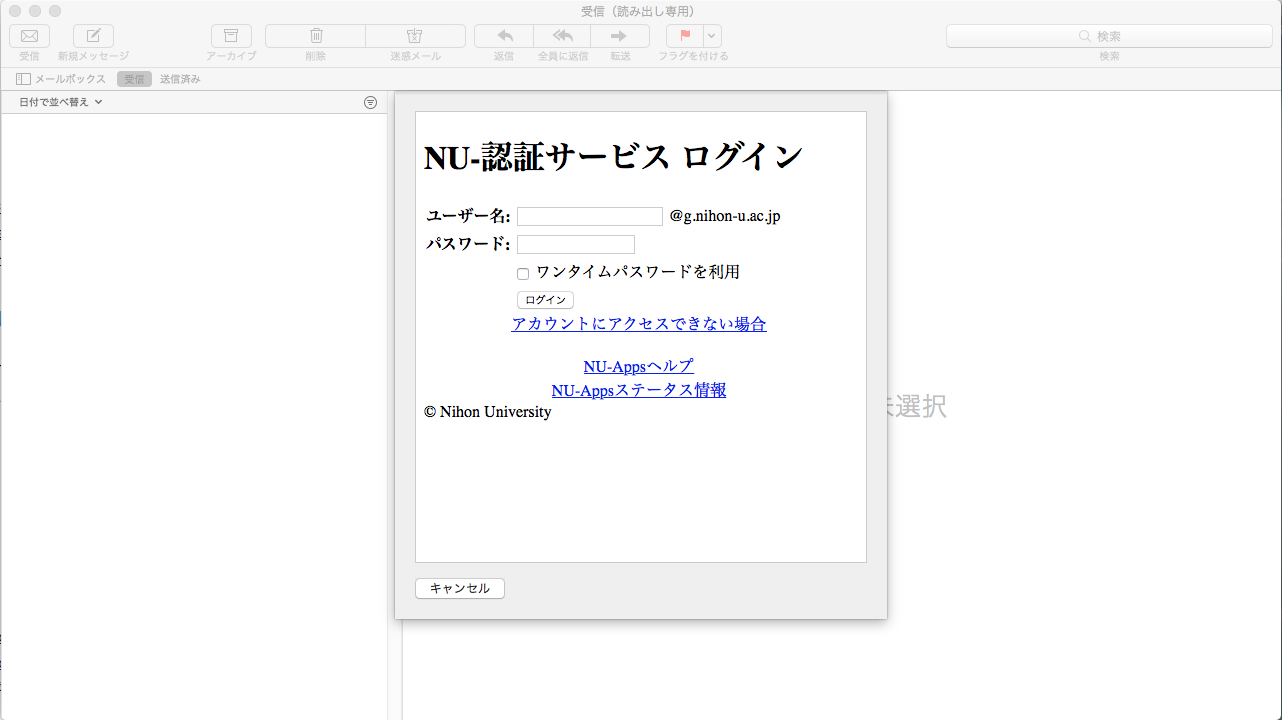The image size is (1282, 720).
Task: Click the search (検索) field in toolbar
Action: coord(1109,36)
